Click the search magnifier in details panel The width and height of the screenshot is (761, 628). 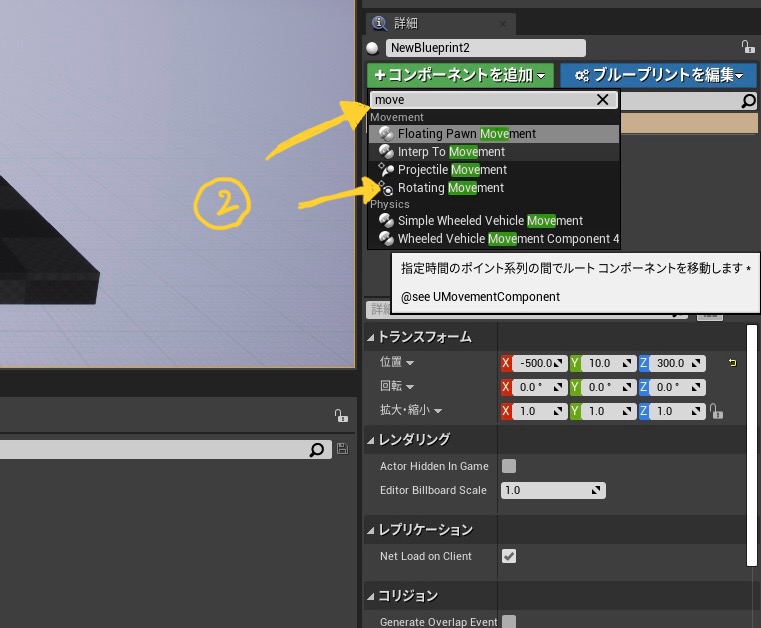[x=748, y=101]
